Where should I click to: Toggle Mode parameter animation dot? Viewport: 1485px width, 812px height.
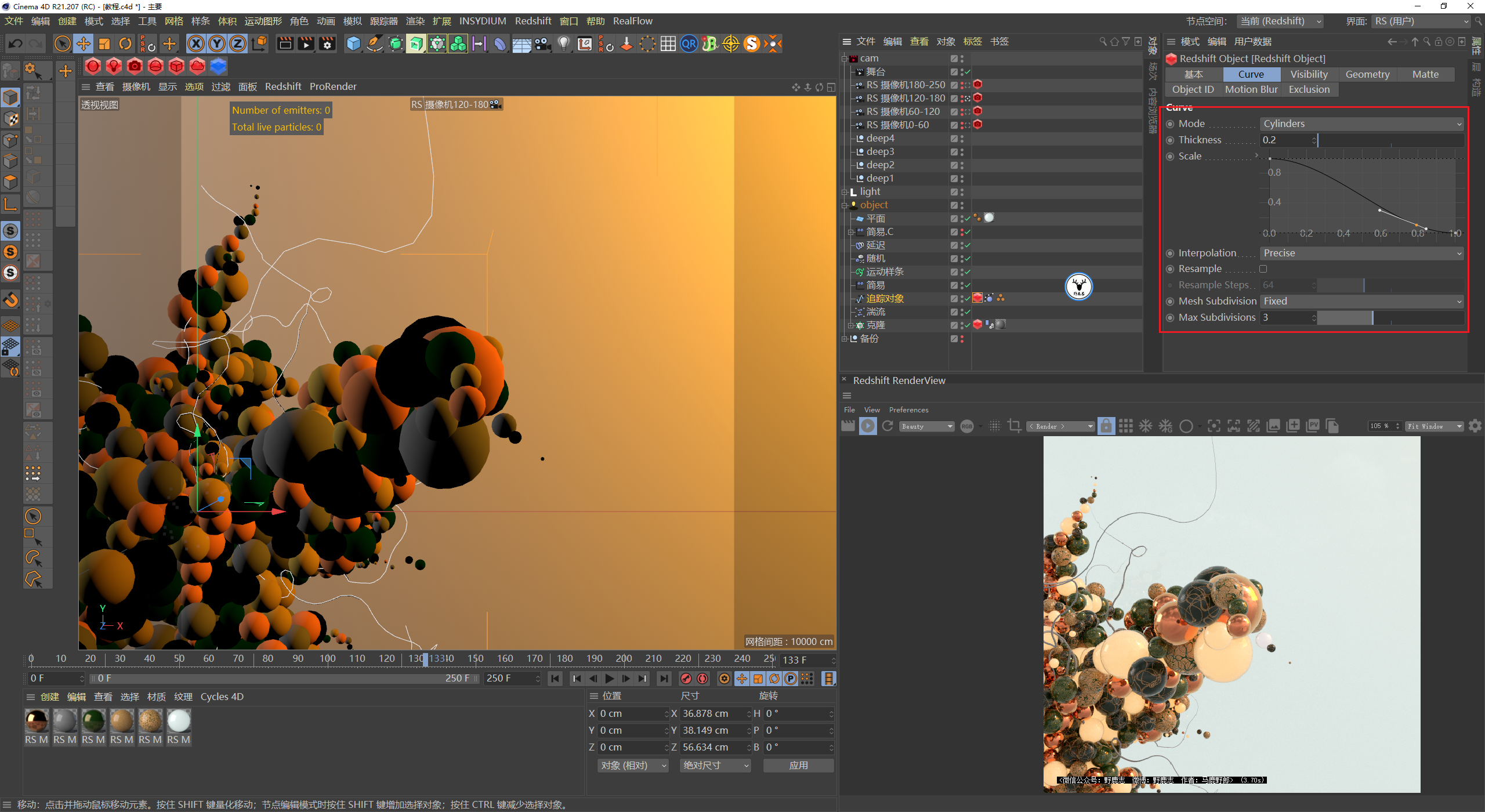click(x=1170, y=124)
